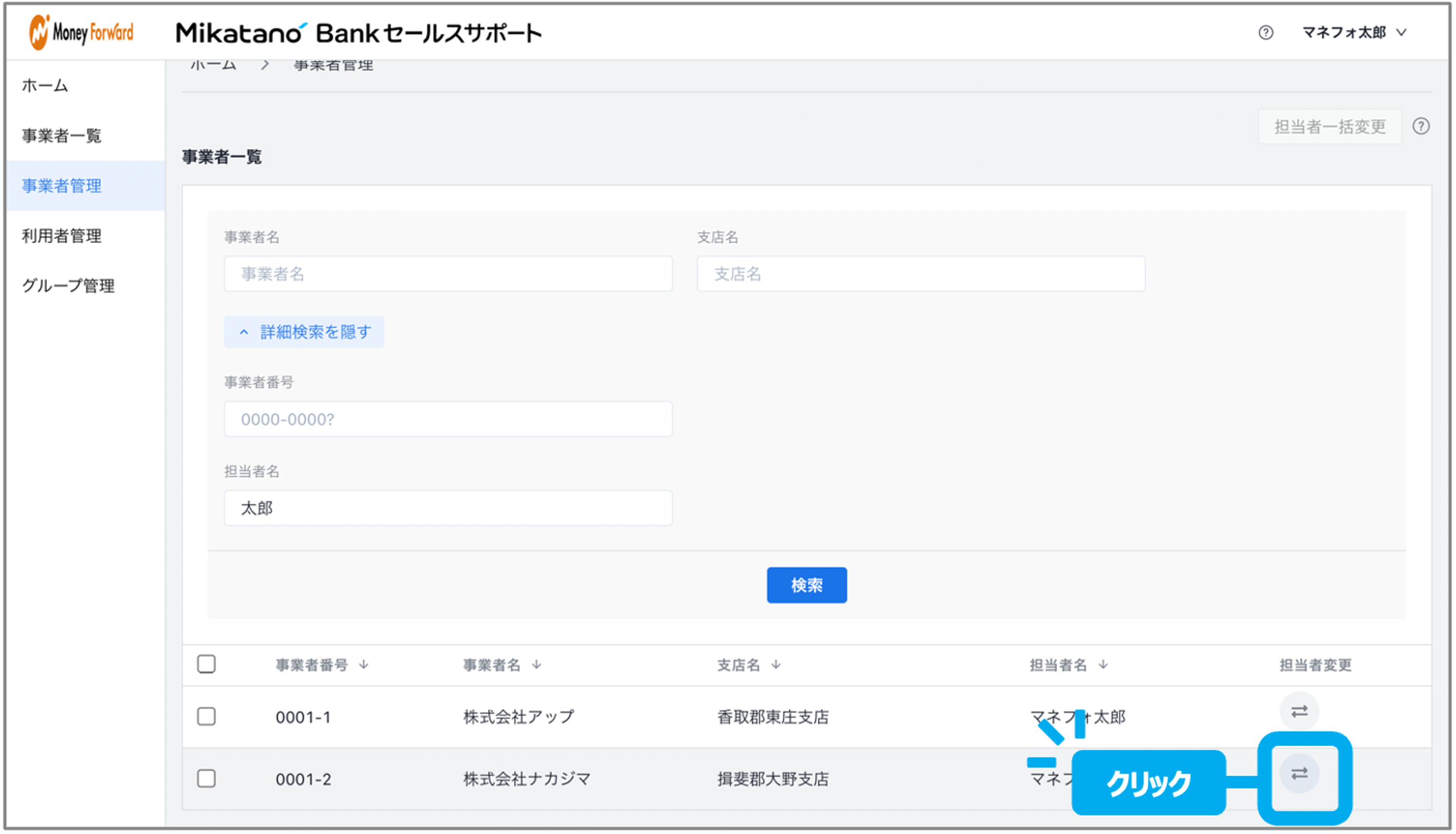The image size is (1456, 834).
Task: Click the Mikatano Bank セールスサポート title
Action: [x=358, y=33]
